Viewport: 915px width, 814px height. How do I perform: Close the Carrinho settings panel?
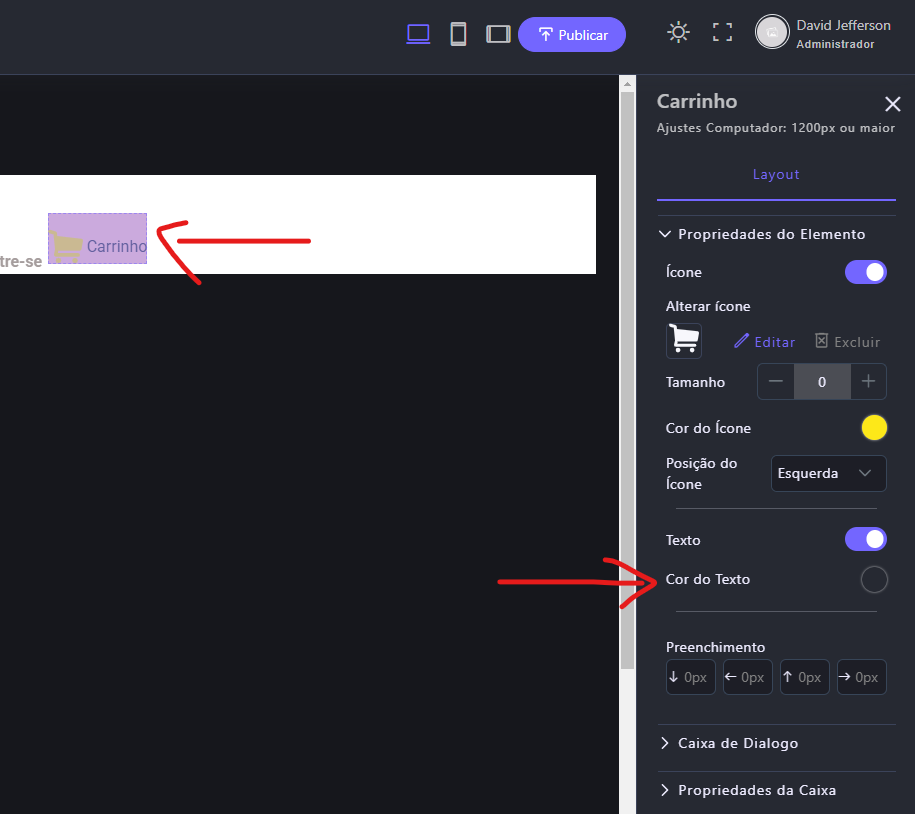pyautogui.click(x=893, y=104)
